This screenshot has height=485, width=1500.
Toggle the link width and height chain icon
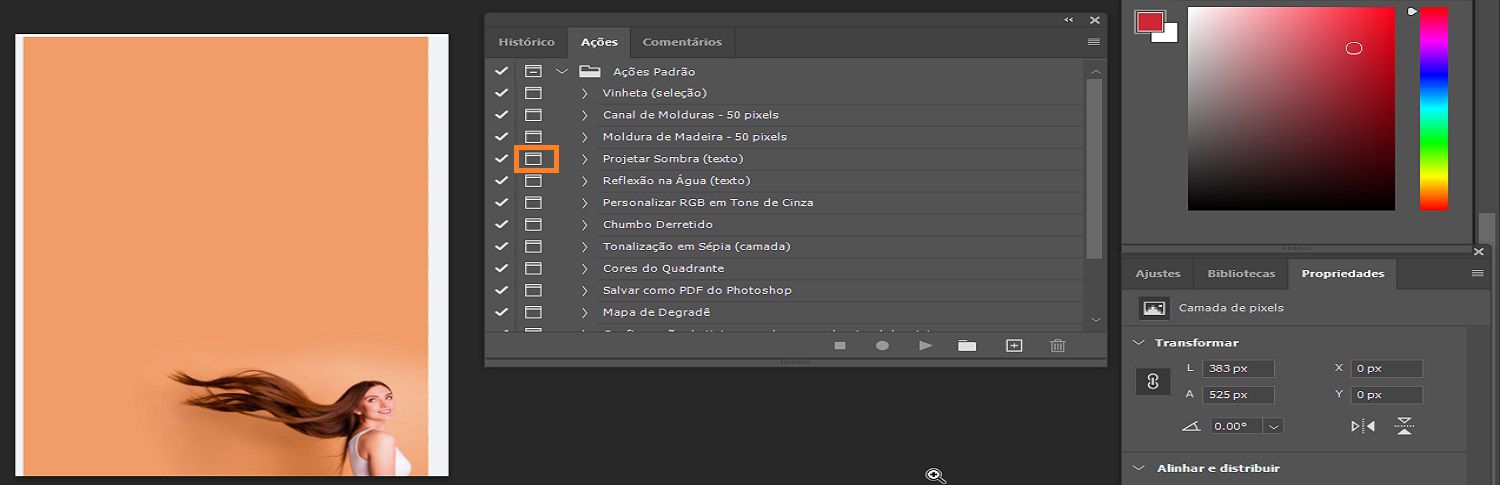1152,382
